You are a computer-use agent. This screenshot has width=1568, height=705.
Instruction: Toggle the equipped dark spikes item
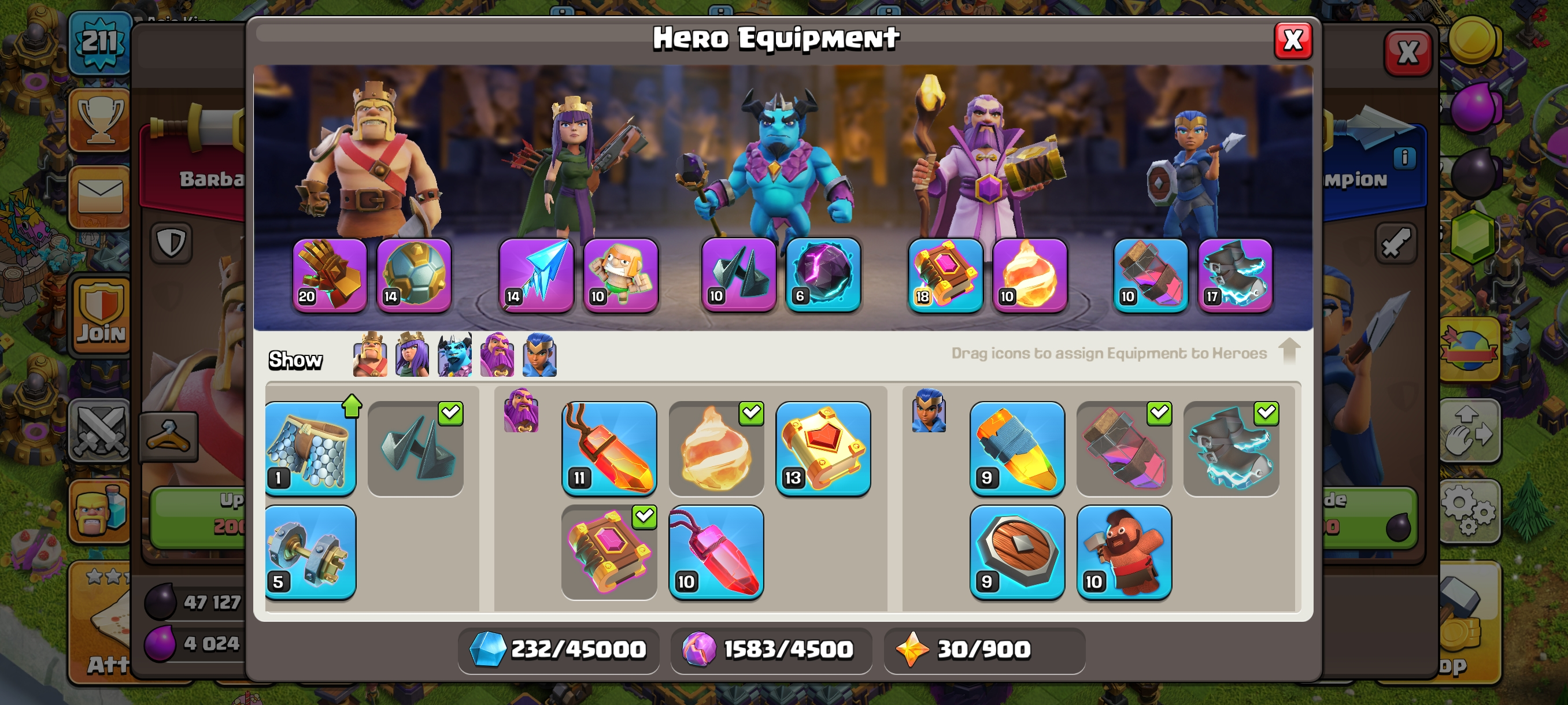click(x=416, y=449)
